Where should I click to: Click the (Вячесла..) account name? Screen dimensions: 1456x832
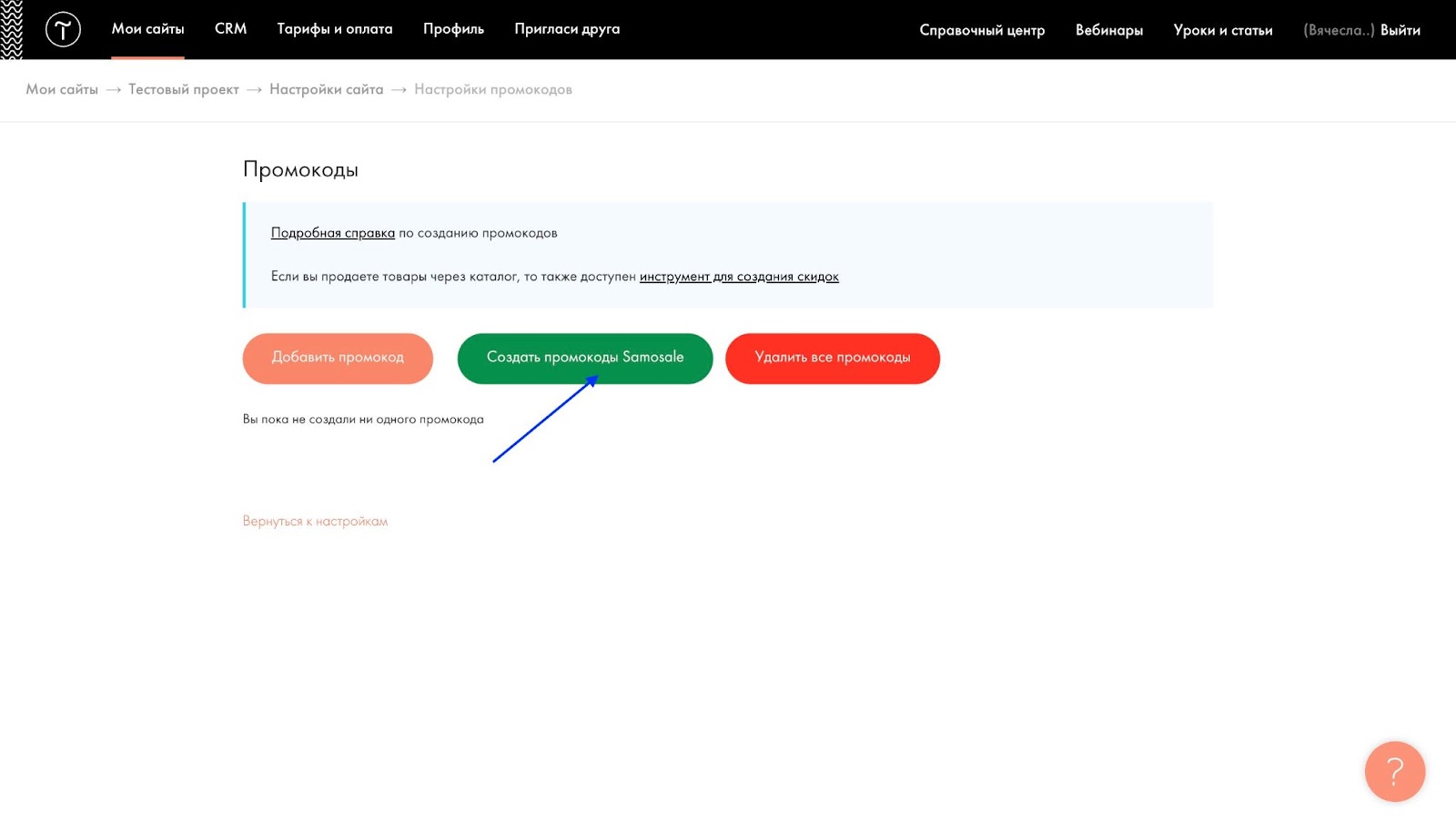point(1339,30)
